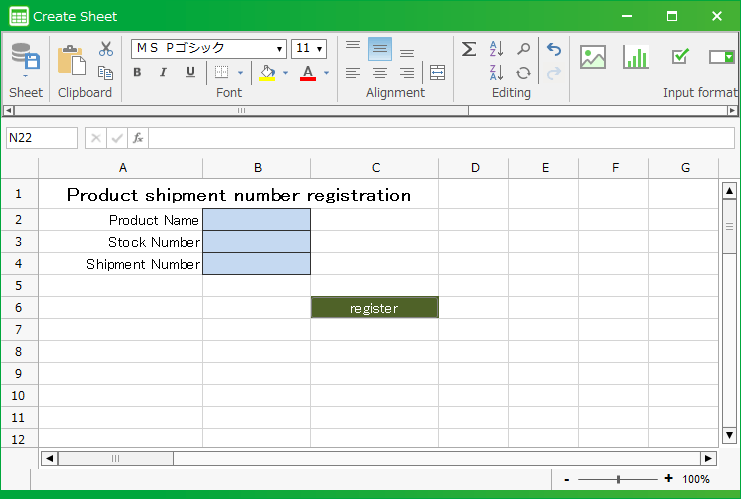Image resolution: width=741 pixels, height=499 pixels.
Task: Click the AutoSum sigma icon
Action: point(468,49)
